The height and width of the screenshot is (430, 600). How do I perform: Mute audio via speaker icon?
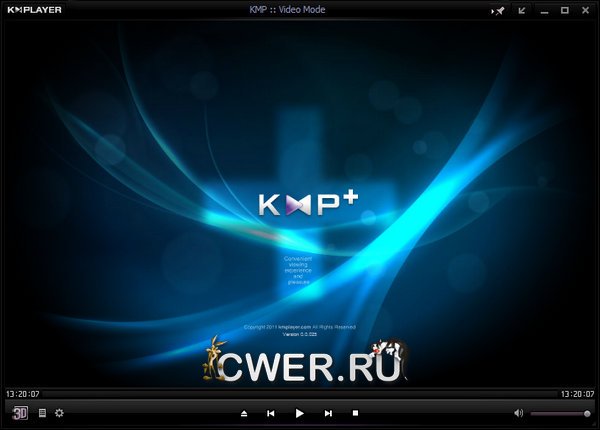518,413
